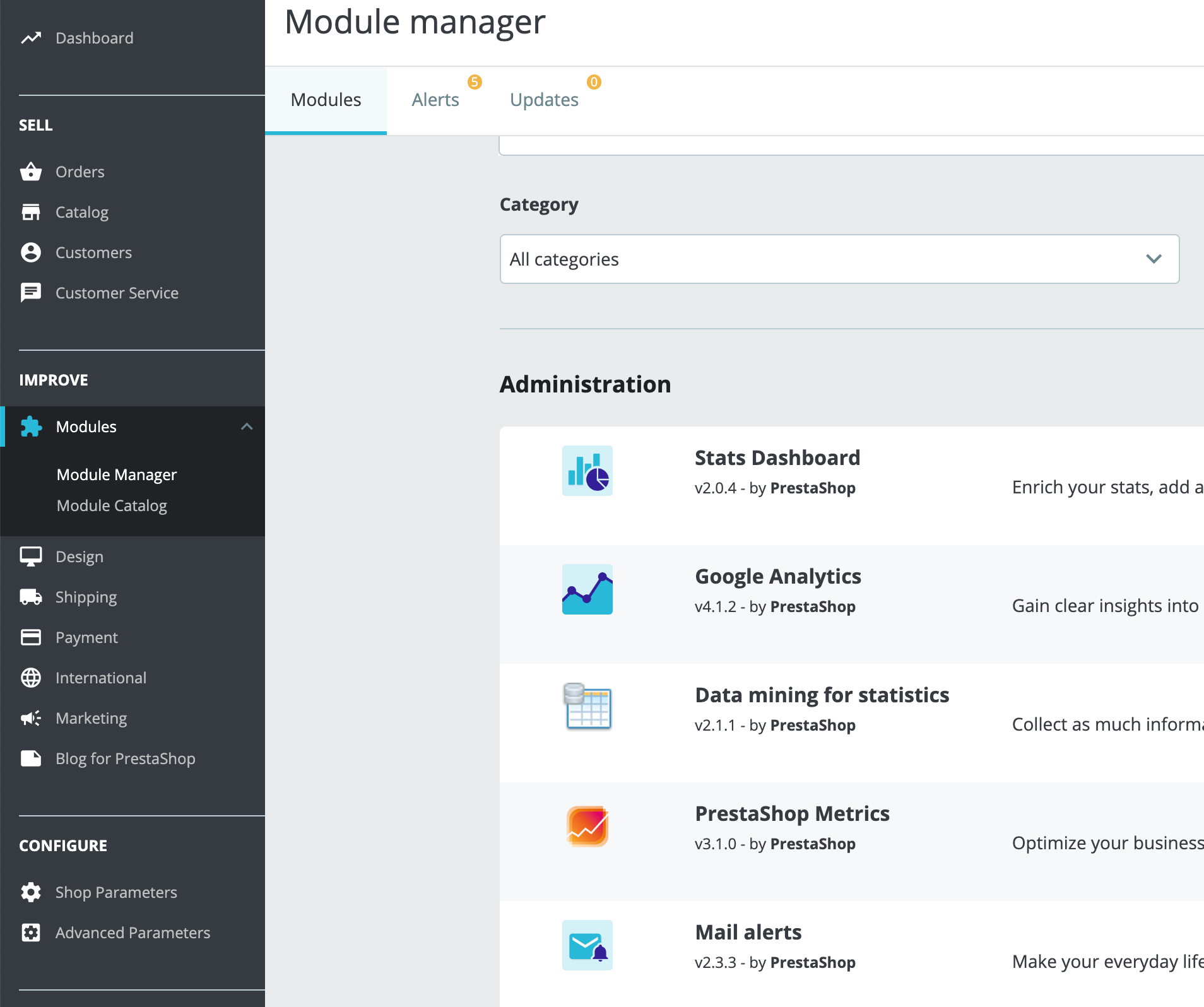Image resolution: width=1204 pixels, height=1007 pixels.
Task: Click the PrestaShop Metrics module icon
Action: pos(587,827)
